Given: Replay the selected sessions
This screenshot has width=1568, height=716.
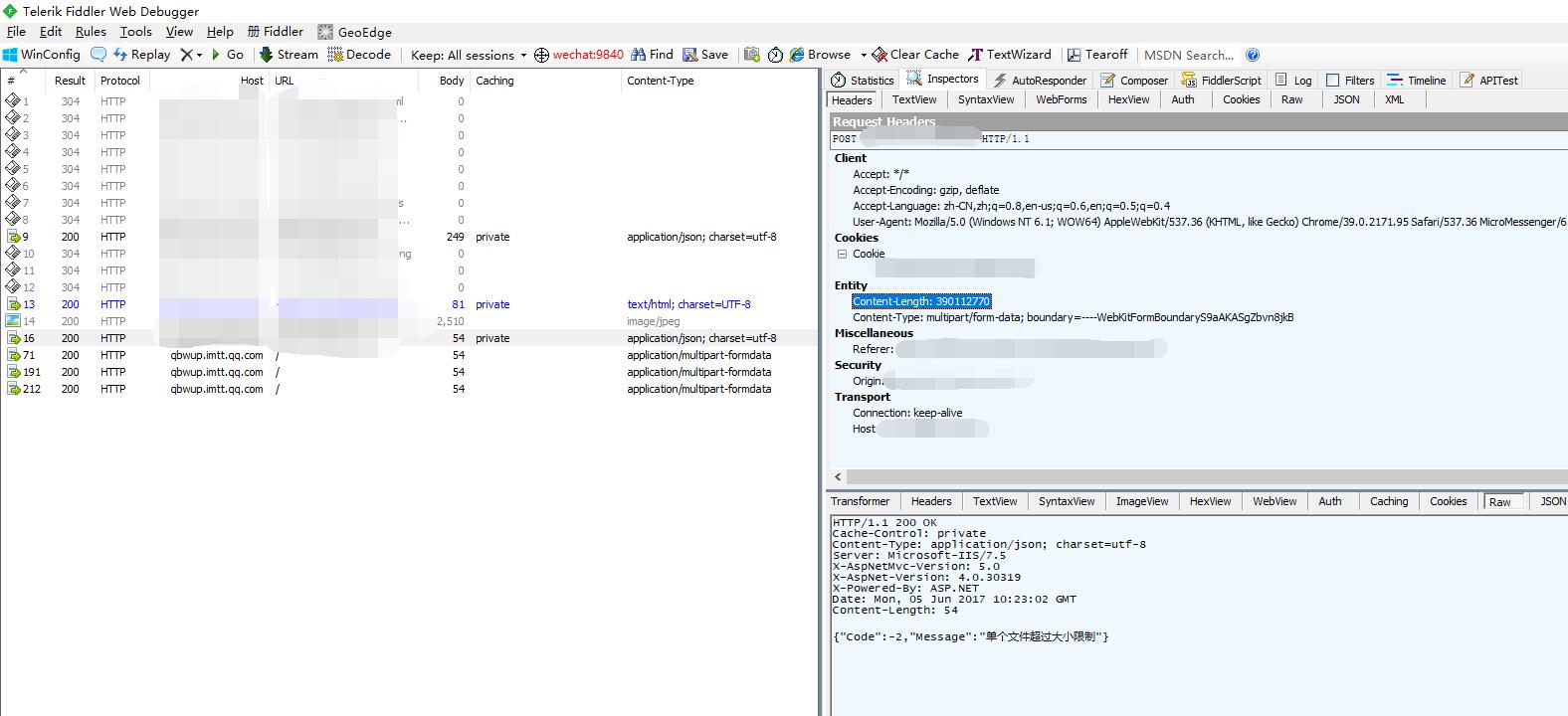Looking at the screenshot, I should pos(141,55).
